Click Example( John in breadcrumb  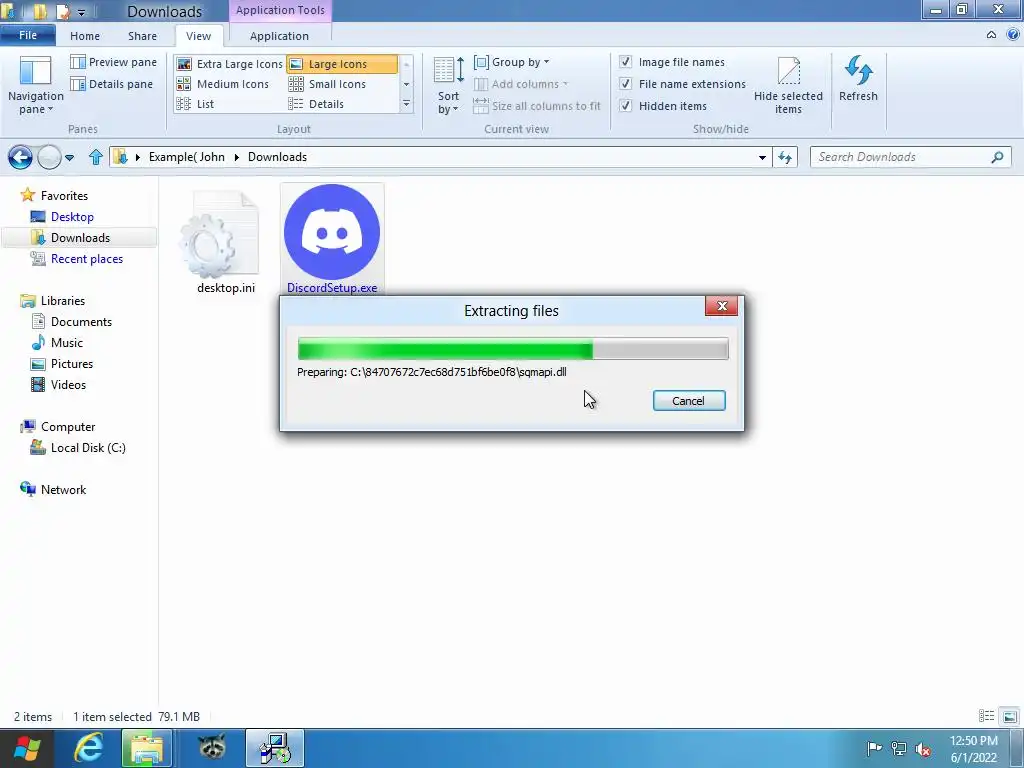point(187,157)
